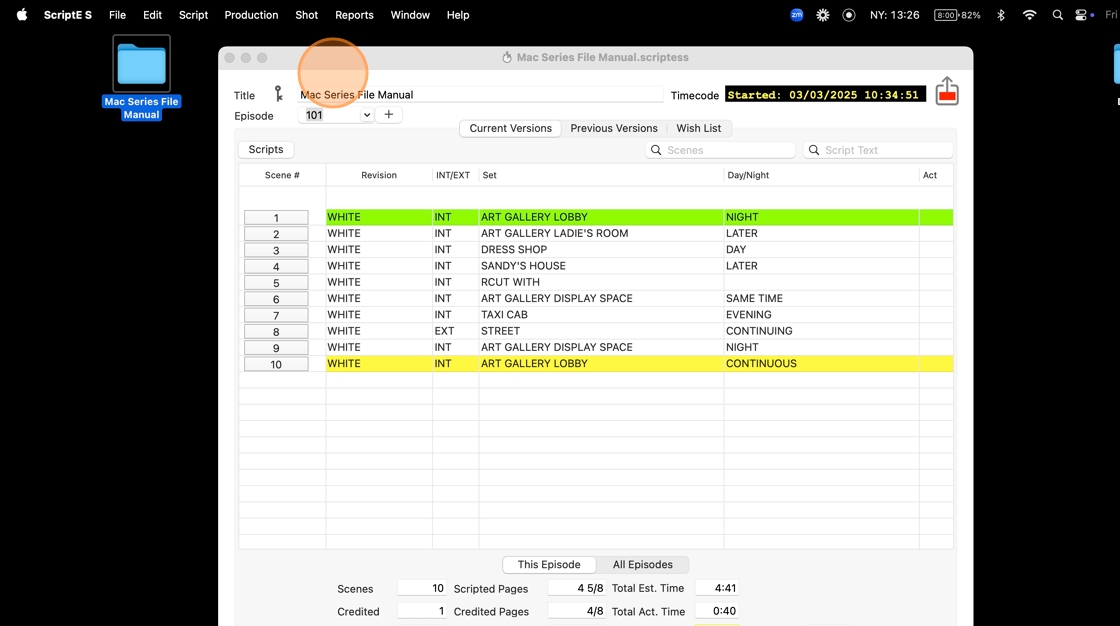Viewport: 1120px width, 626px height.
Task: Click the EXT cell in scene 8
Action: 455,331
